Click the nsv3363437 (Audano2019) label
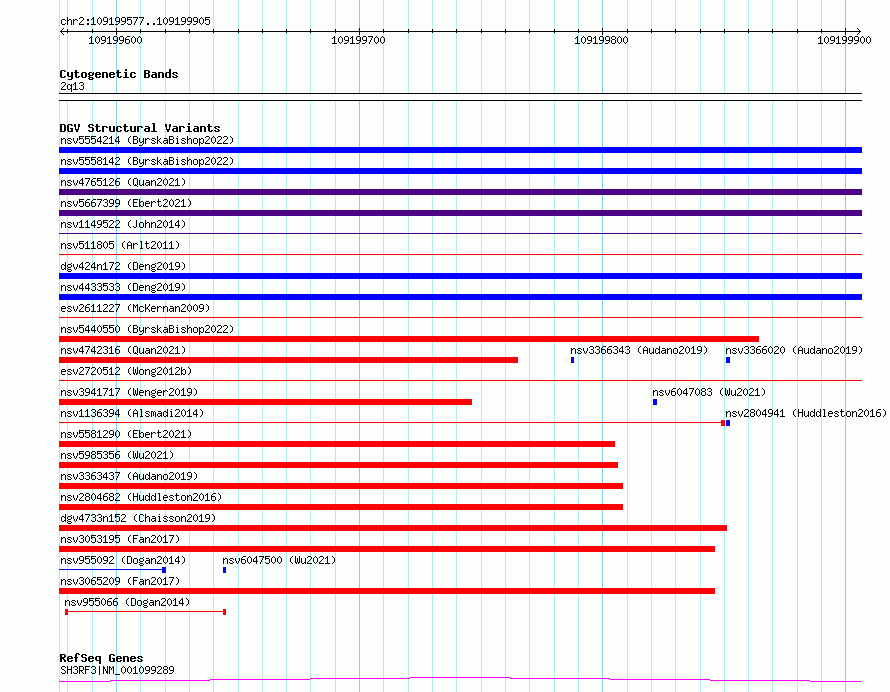Viewport: 890px width, 692px height. tap(129, 476)
